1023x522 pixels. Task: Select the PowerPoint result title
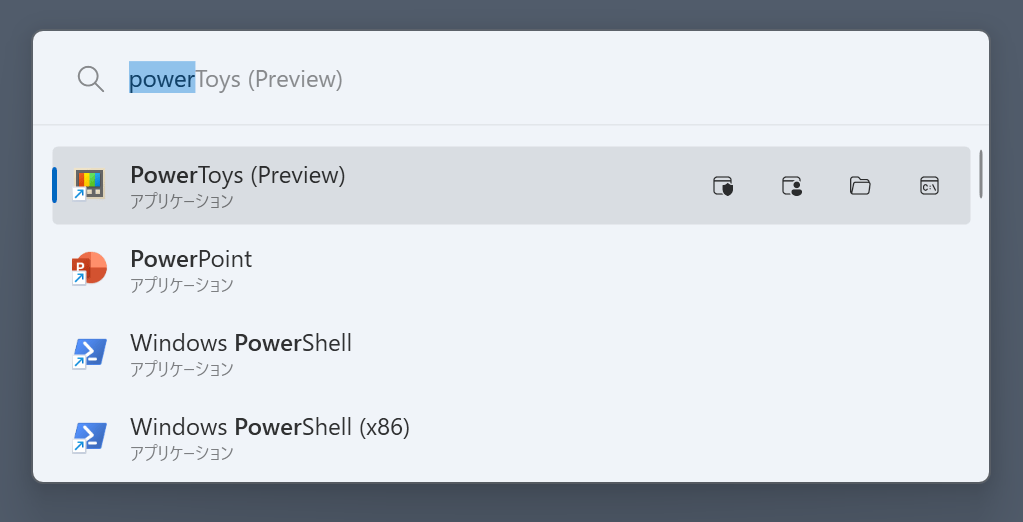[x=191, y=259]
